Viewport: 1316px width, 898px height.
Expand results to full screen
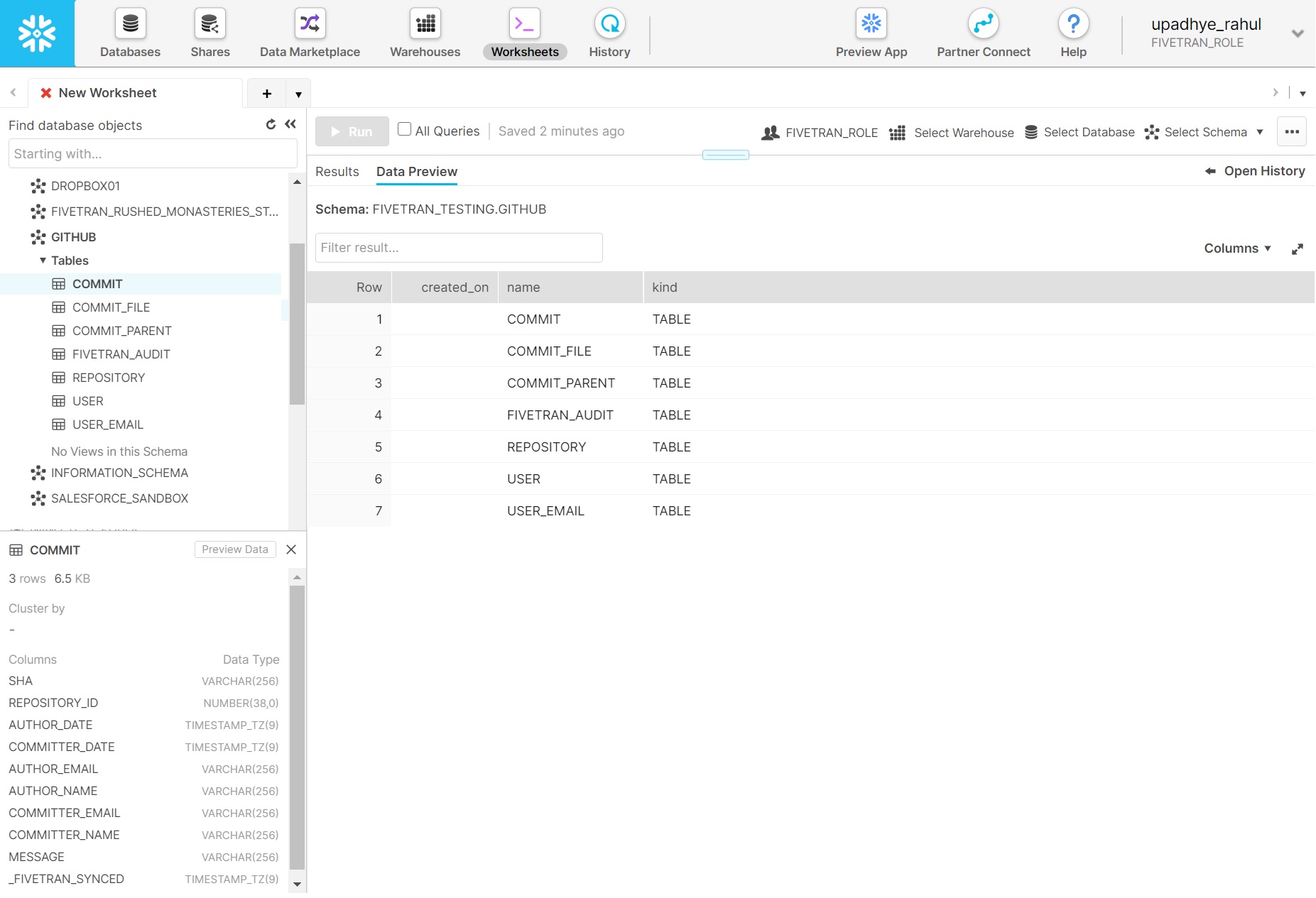(1297, 249)
